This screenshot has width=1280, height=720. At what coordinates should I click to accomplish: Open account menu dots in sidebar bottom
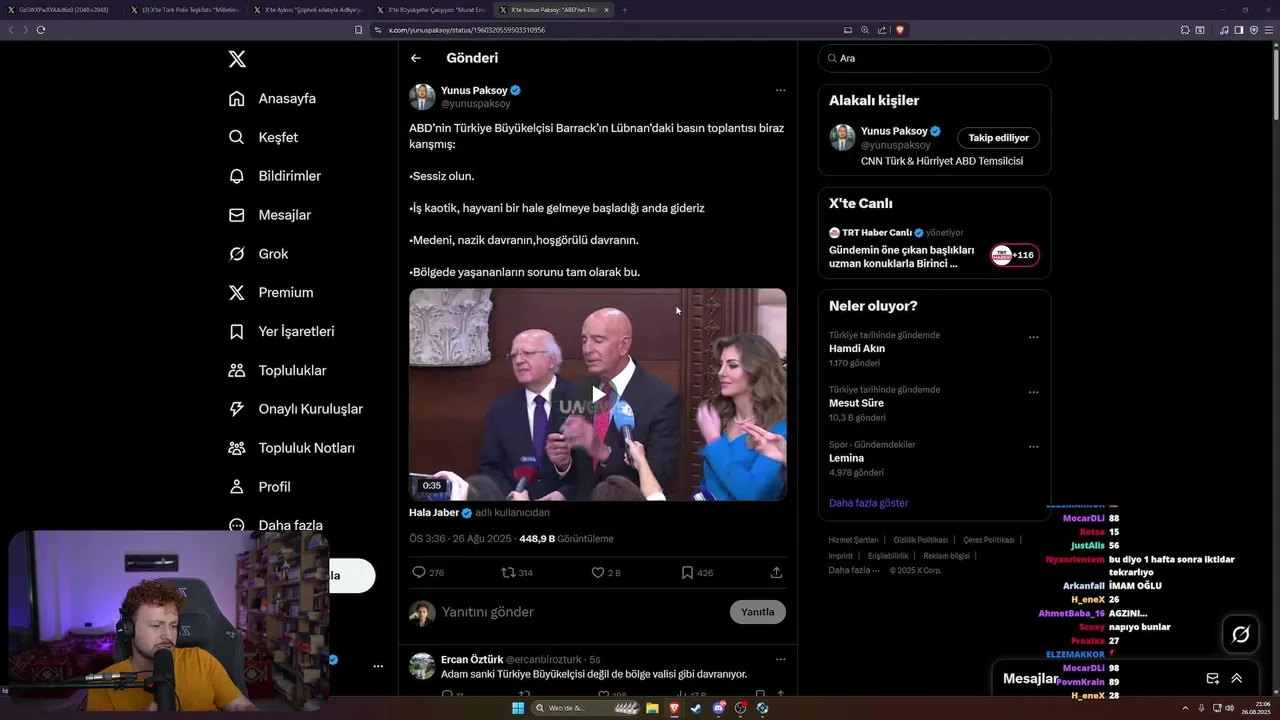[378, 666]
